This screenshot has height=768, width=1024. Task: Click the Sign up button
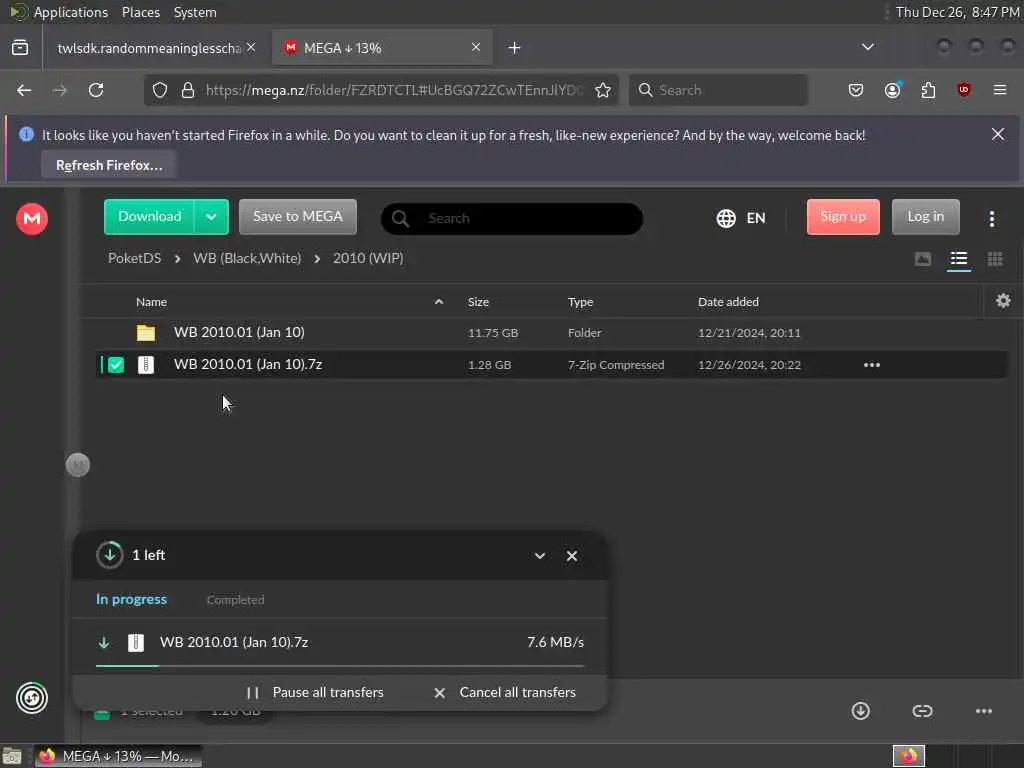(843, 217)
